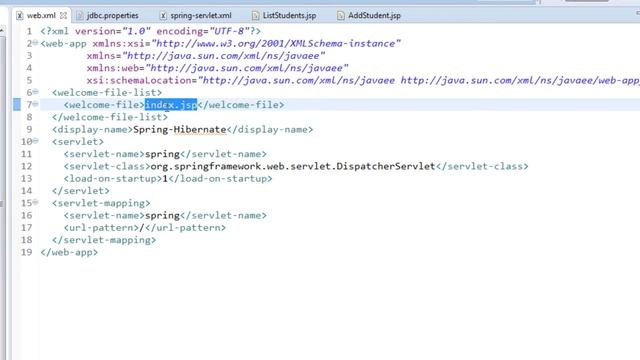
Task: Click line number 9 in the gutter
Action: click(x=29, y=129)
